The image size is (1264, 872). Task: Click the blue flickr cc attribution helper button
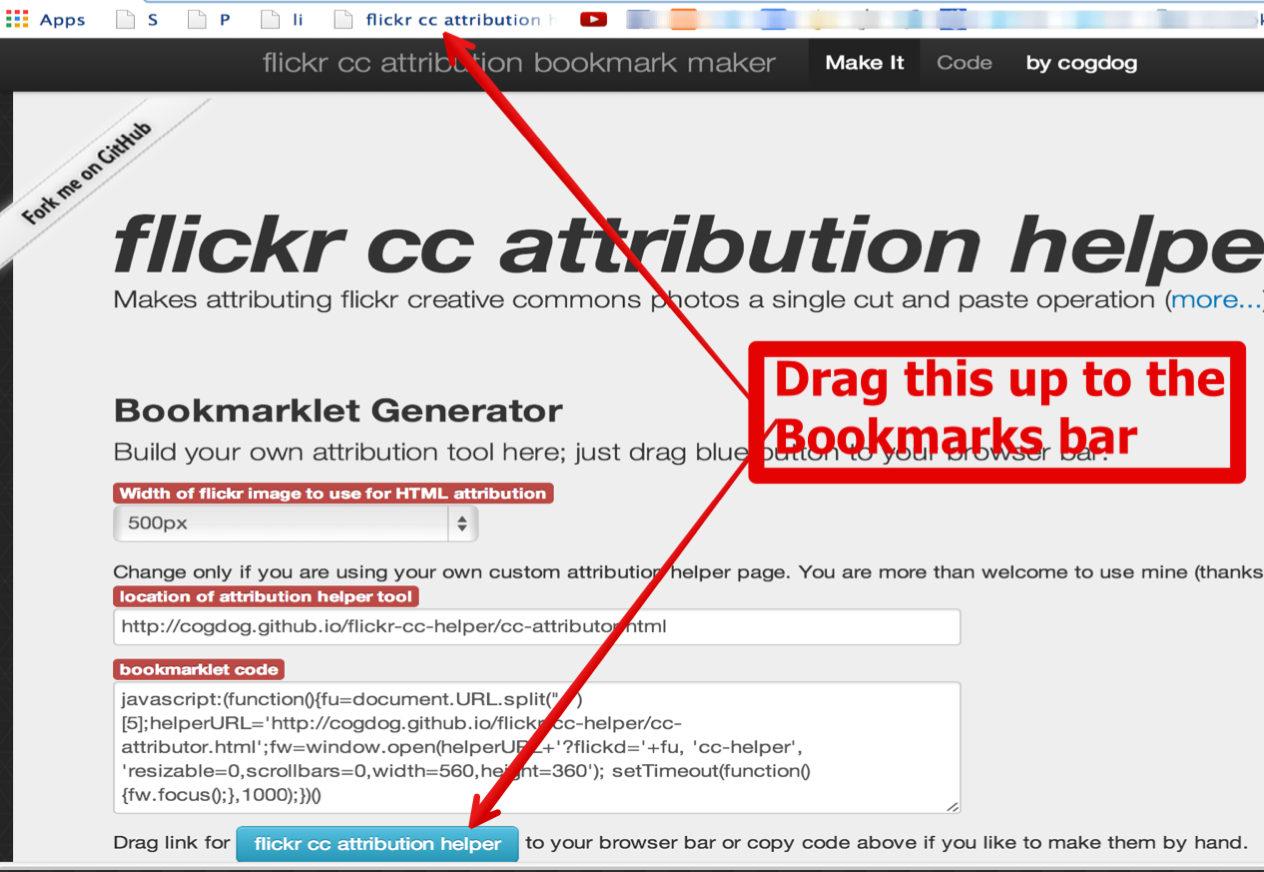click(x=378, y=844)
